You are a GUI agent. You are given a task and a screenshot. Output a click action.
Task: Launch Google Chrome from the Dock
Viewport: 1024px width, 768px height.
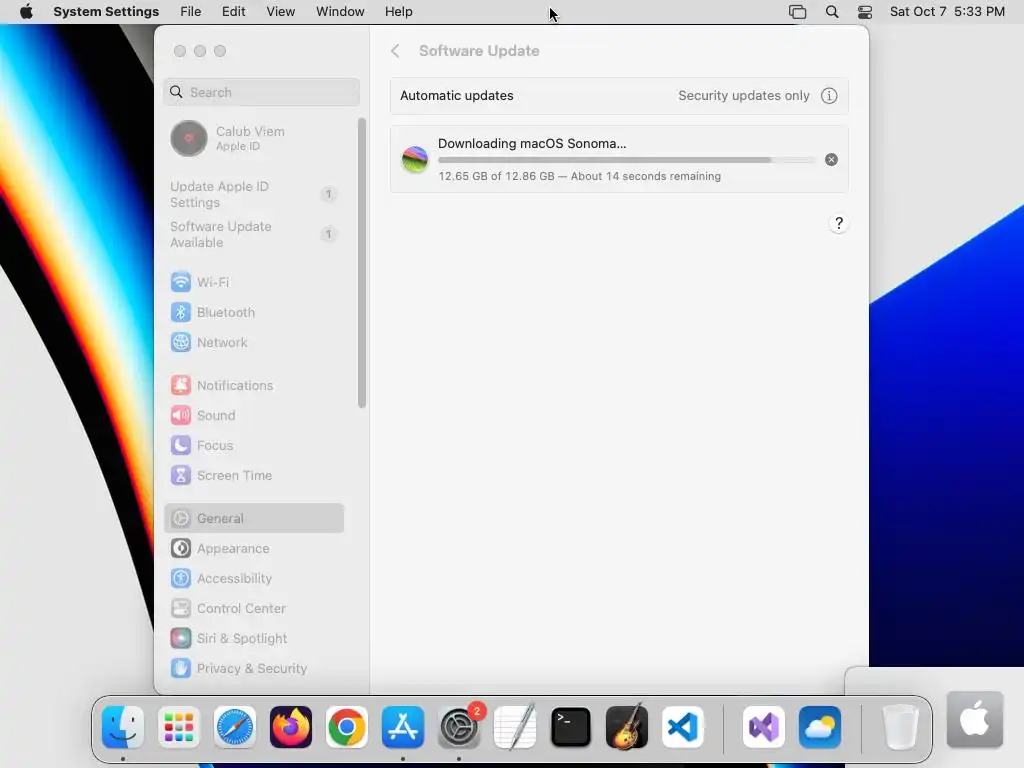point(347,727)
